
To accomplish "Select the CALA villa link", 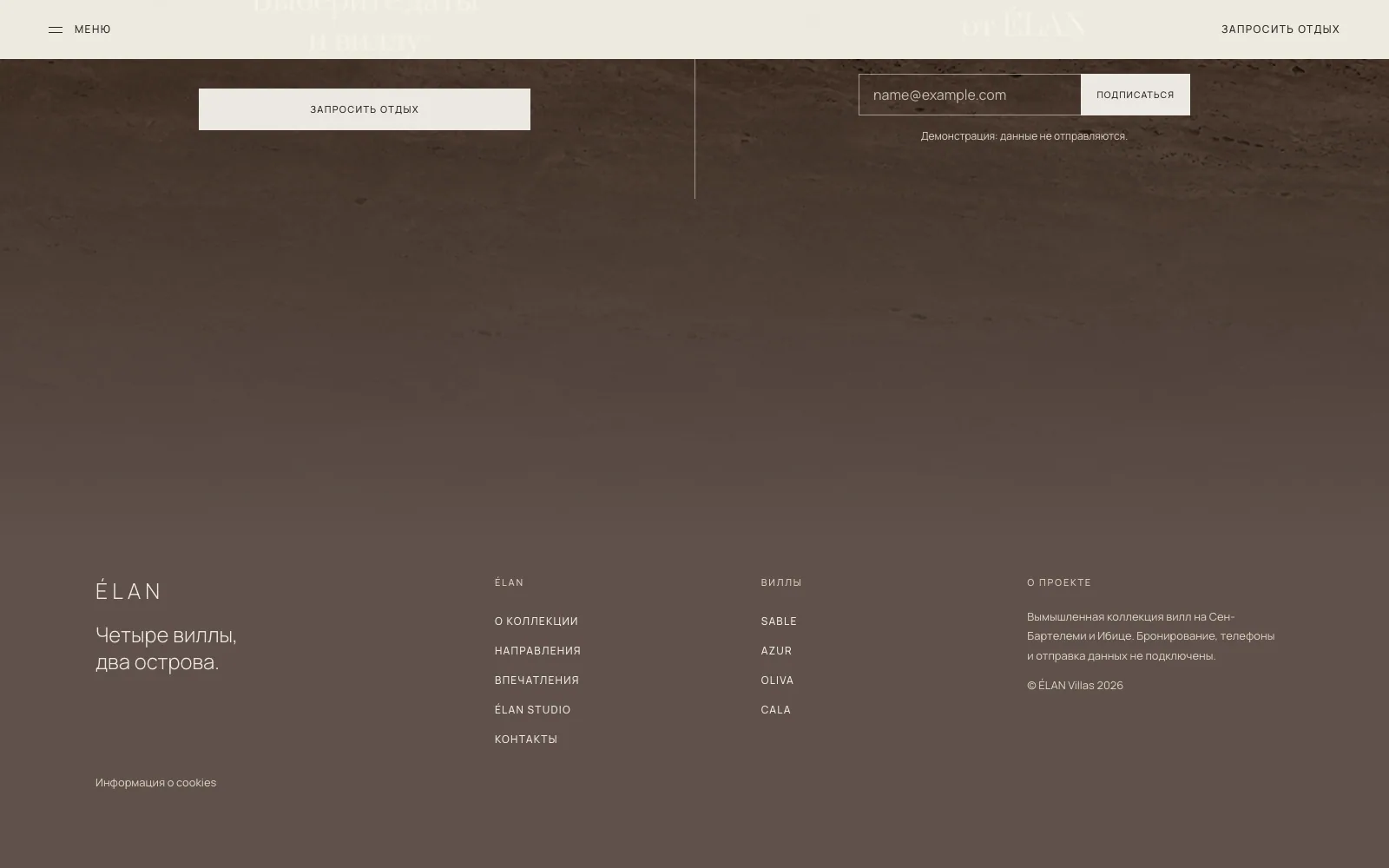I will click(776, 710).
